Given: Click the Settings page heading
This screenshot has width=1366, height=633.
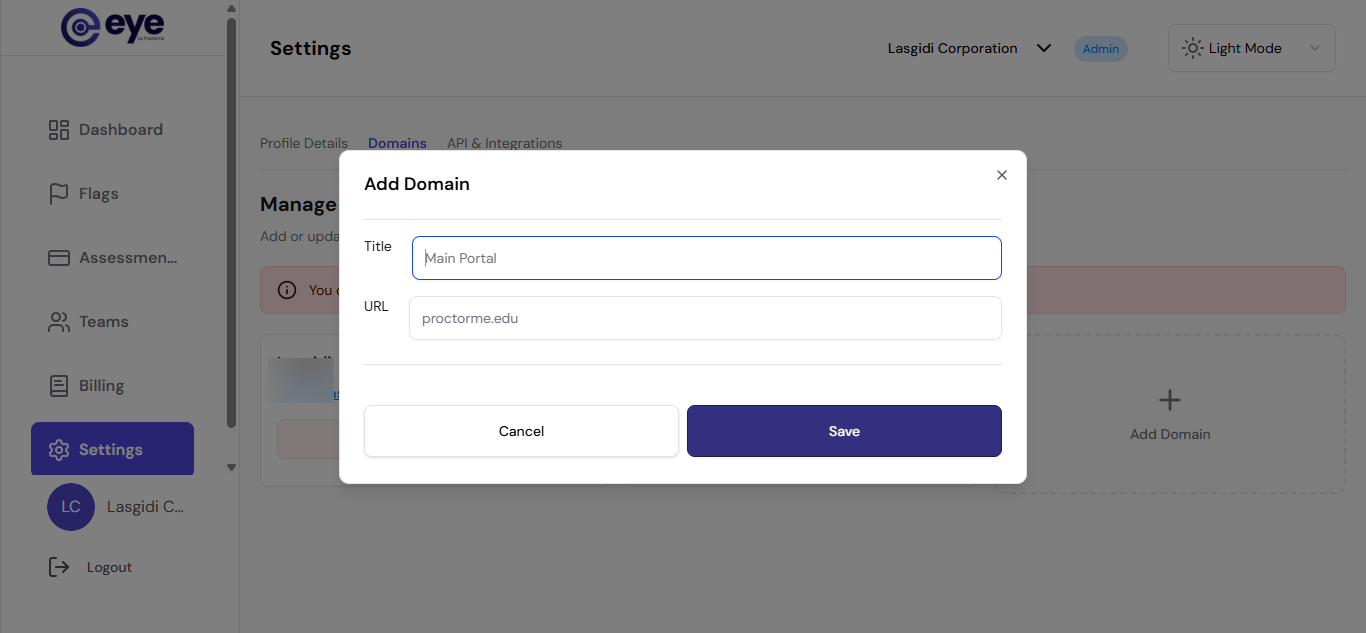Looking at the screenshot, I should [311, 48].
